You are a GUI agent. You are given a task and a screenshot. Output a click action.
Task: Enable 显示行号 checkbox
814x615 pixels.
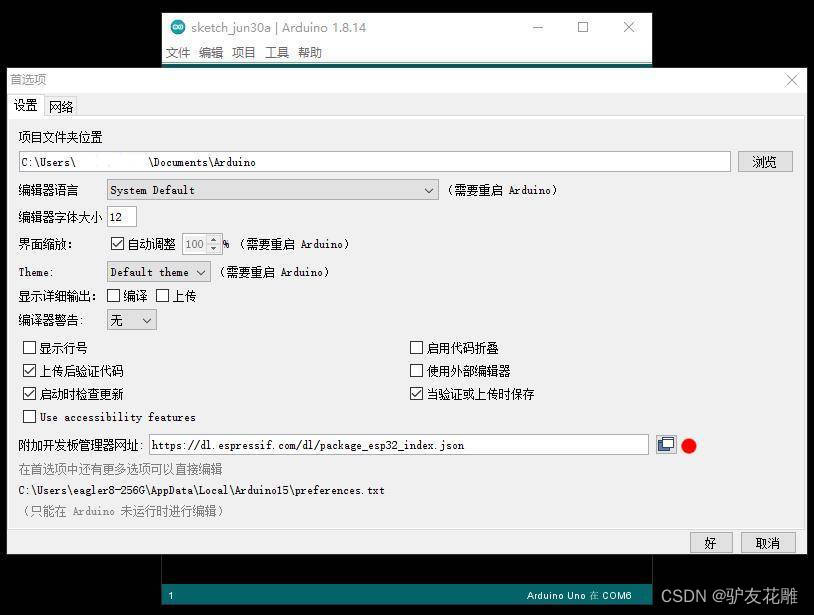(x=30, y=348)
